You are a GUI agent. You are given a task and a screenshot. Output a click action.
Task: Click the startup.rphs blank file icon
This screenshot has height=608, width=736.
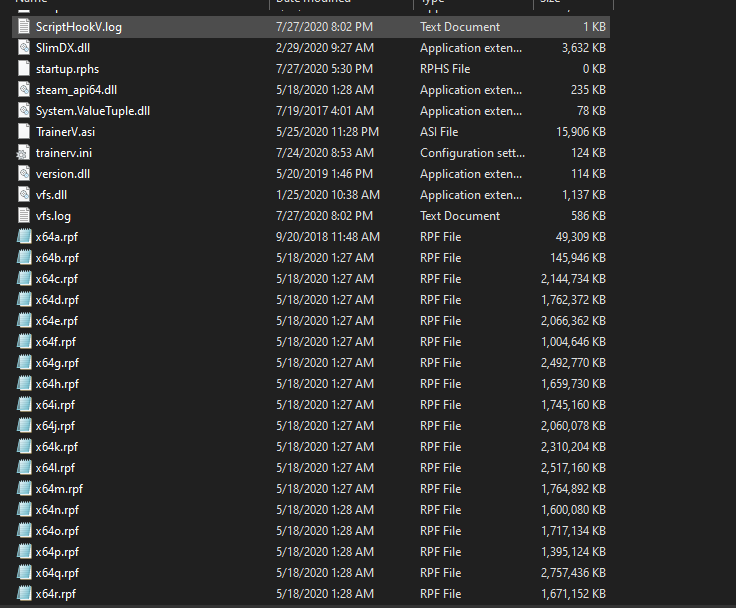(25, 69)
